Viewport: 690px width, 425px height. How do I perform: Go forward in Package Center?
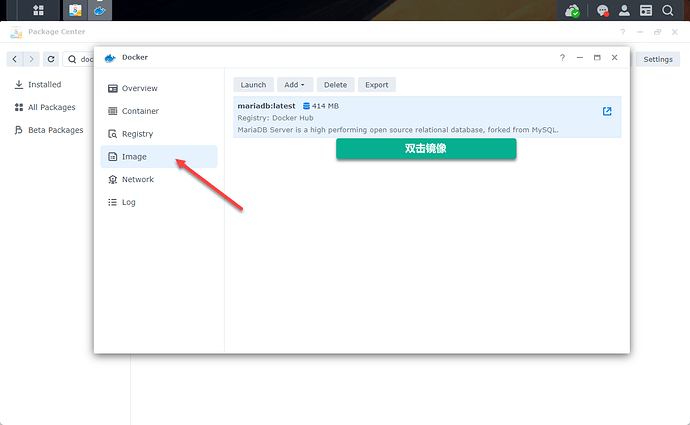pyautogui.click(x=31, y=59)
